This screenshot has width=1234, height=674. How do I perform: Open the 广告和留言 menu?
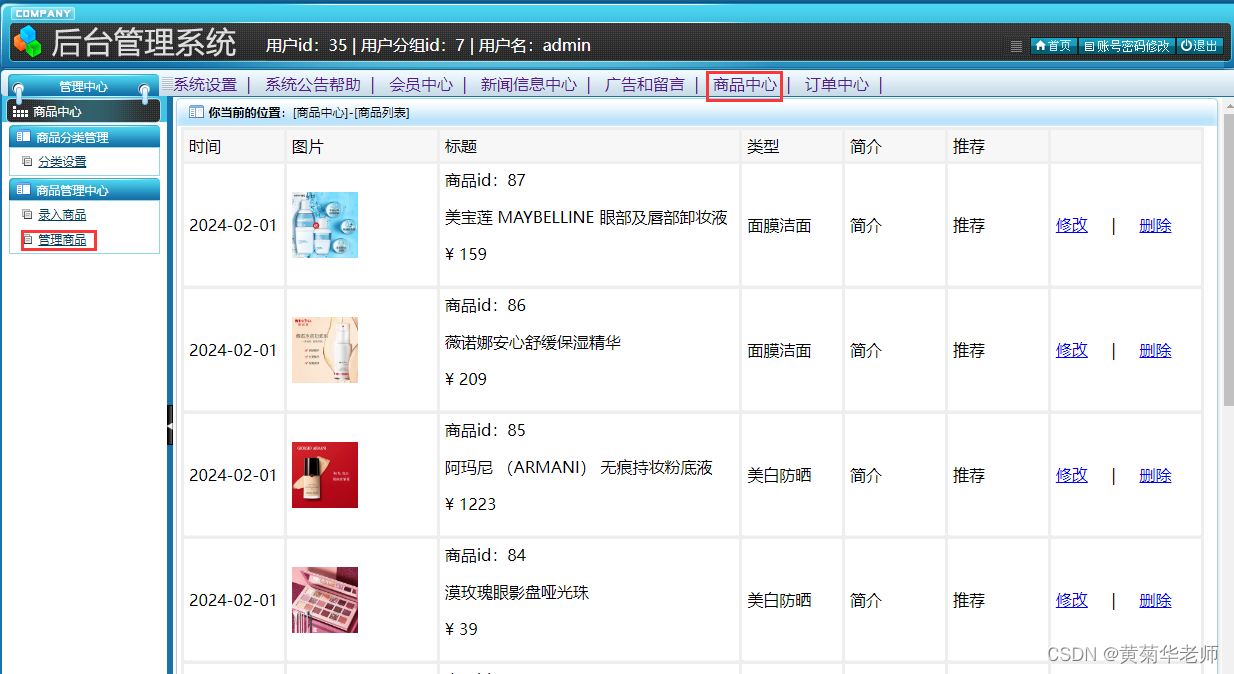click(x=645, y=85)
